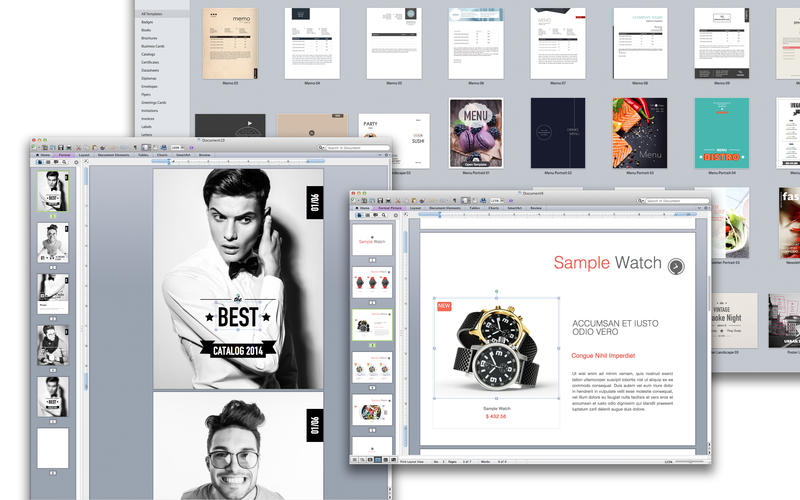Click ruler indent marker in BEST catalog window
The height and width of the screenshot is (500, 800).
[169, 161]
